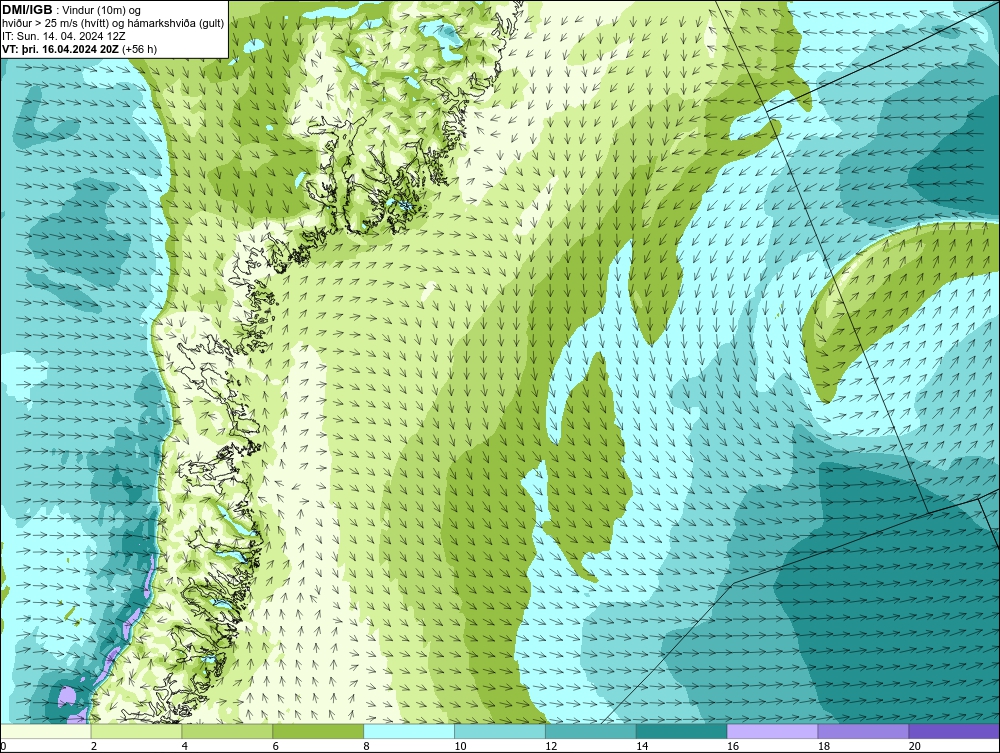
Task: Click the 18–20 m/s purple legend swatch
Action: pyautogui.click(x=864, y=731)
